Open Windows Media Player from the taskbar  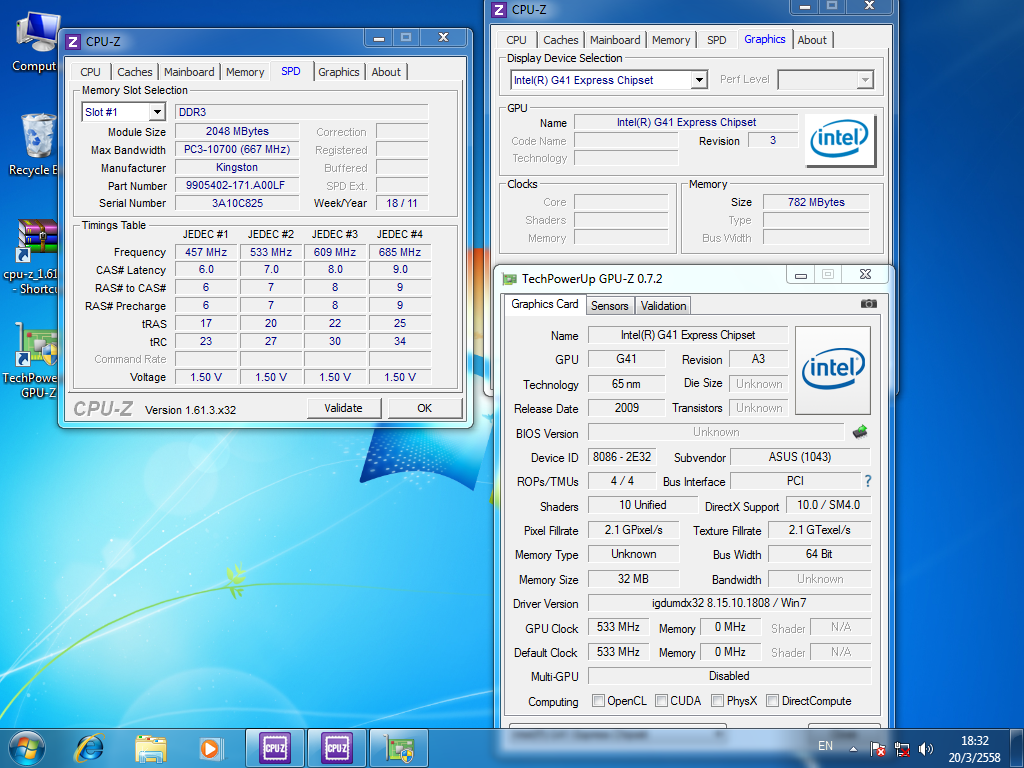(x=210, y=748)
